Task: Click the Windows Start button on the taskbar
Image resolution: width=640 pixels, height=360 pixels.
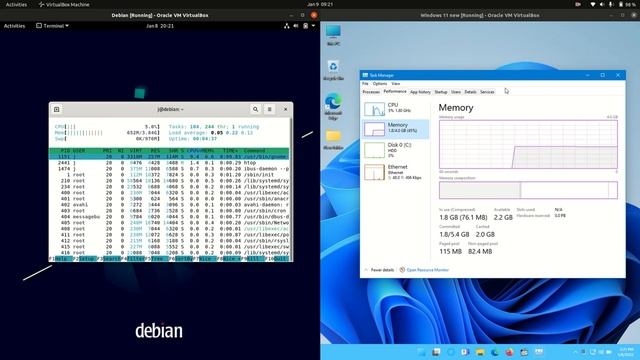Action: click(421, 352)
